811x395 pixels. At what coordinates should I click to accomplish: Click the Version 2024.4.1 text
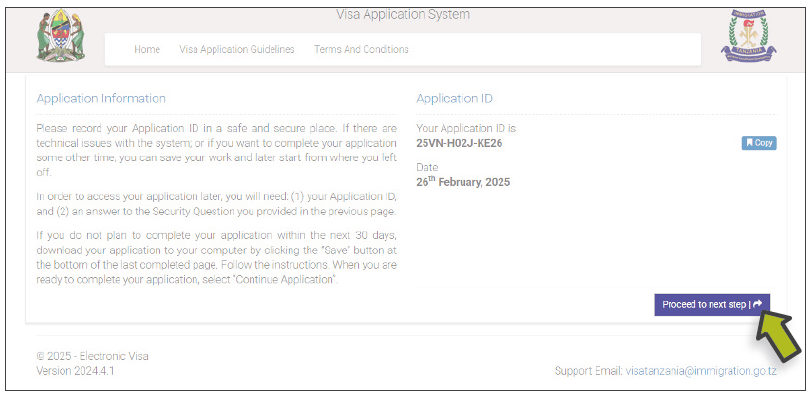[x=75, y=371]
